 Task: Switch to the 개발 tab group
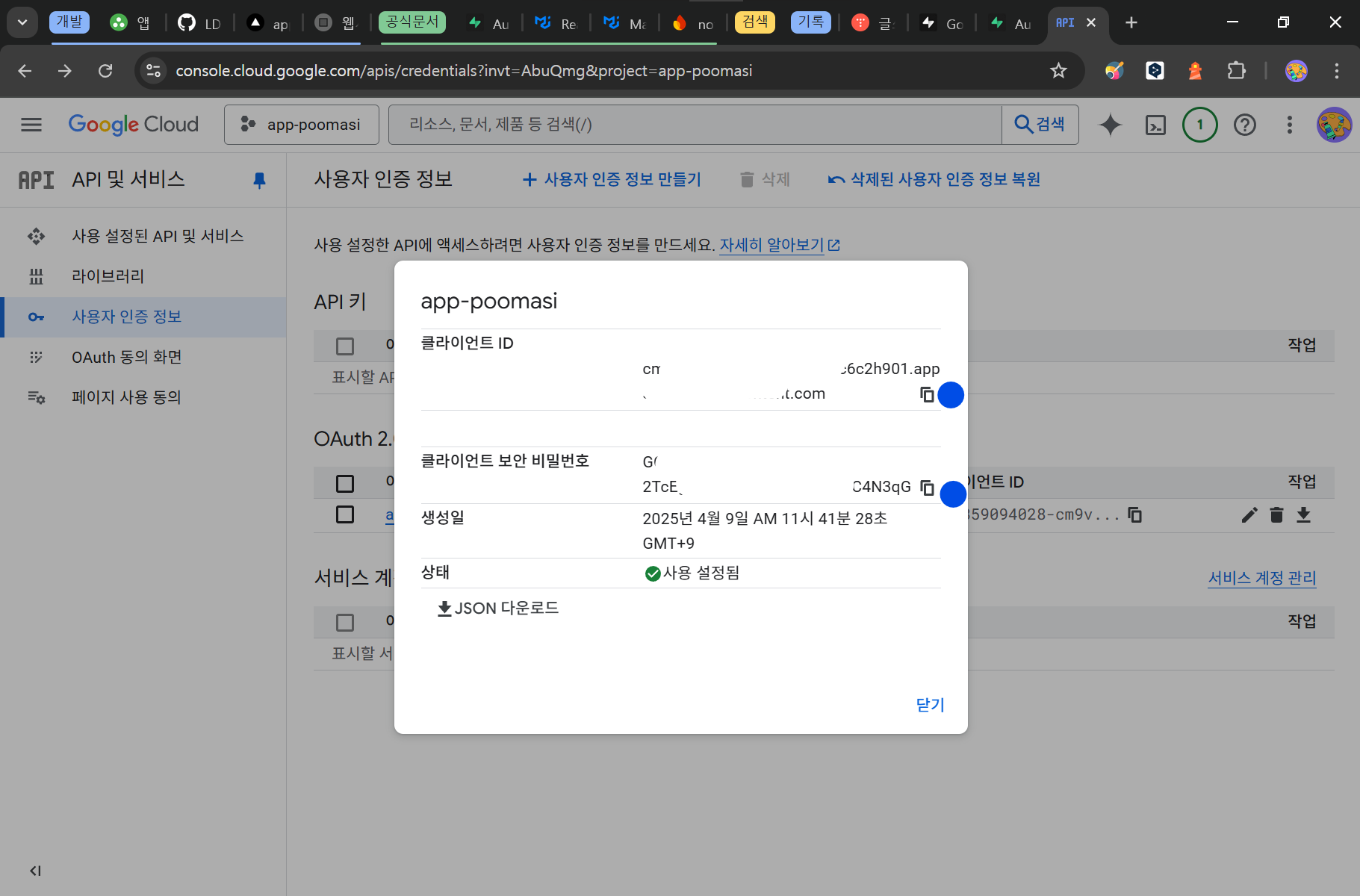(69, 22)
